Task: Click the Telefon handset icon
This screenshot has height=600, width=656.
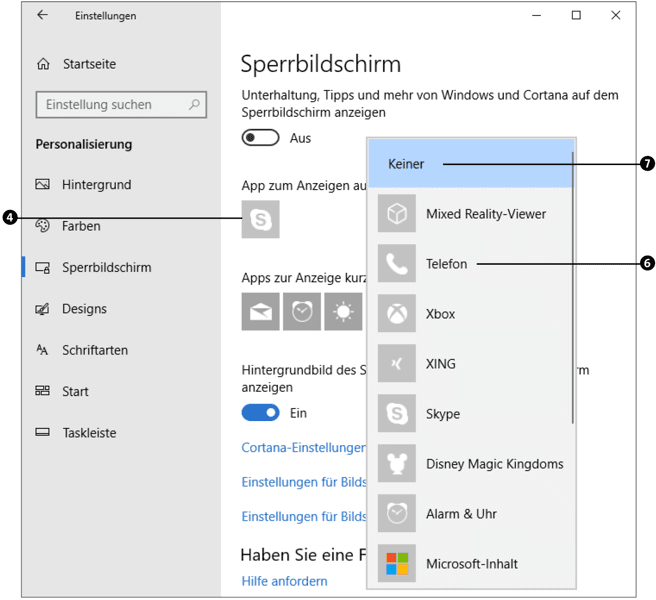Action: click(397, 264)
